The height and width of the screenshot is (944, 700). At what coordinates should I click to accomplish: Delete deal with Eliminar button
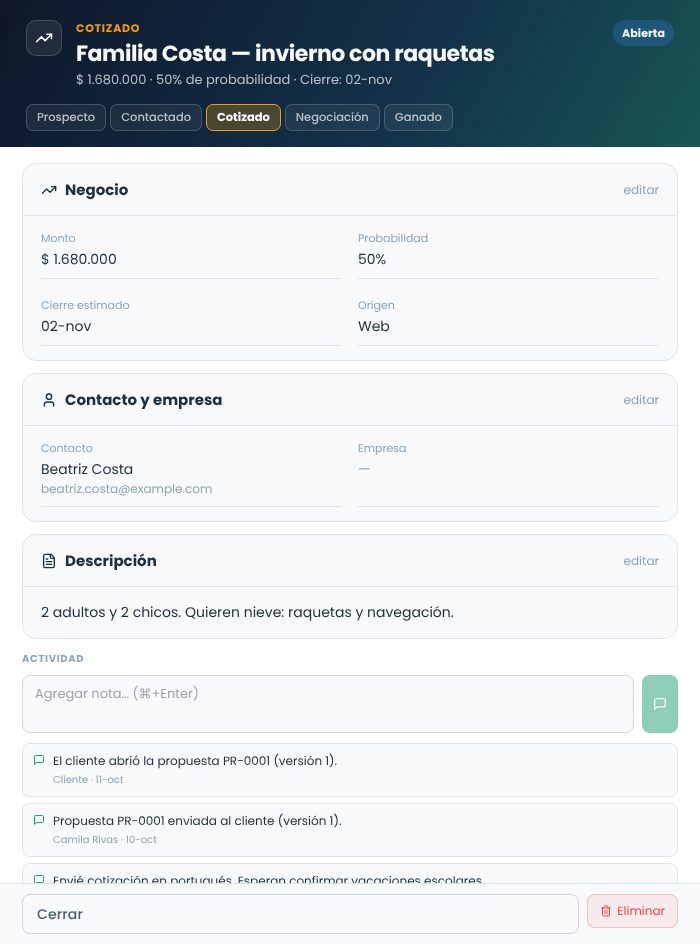(x=632, y=911)
